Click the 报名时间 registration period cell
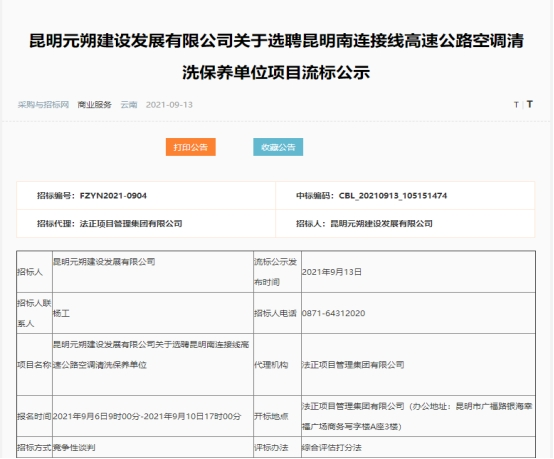The height and width of the screenshot is (459, 554). pos(153,416)
